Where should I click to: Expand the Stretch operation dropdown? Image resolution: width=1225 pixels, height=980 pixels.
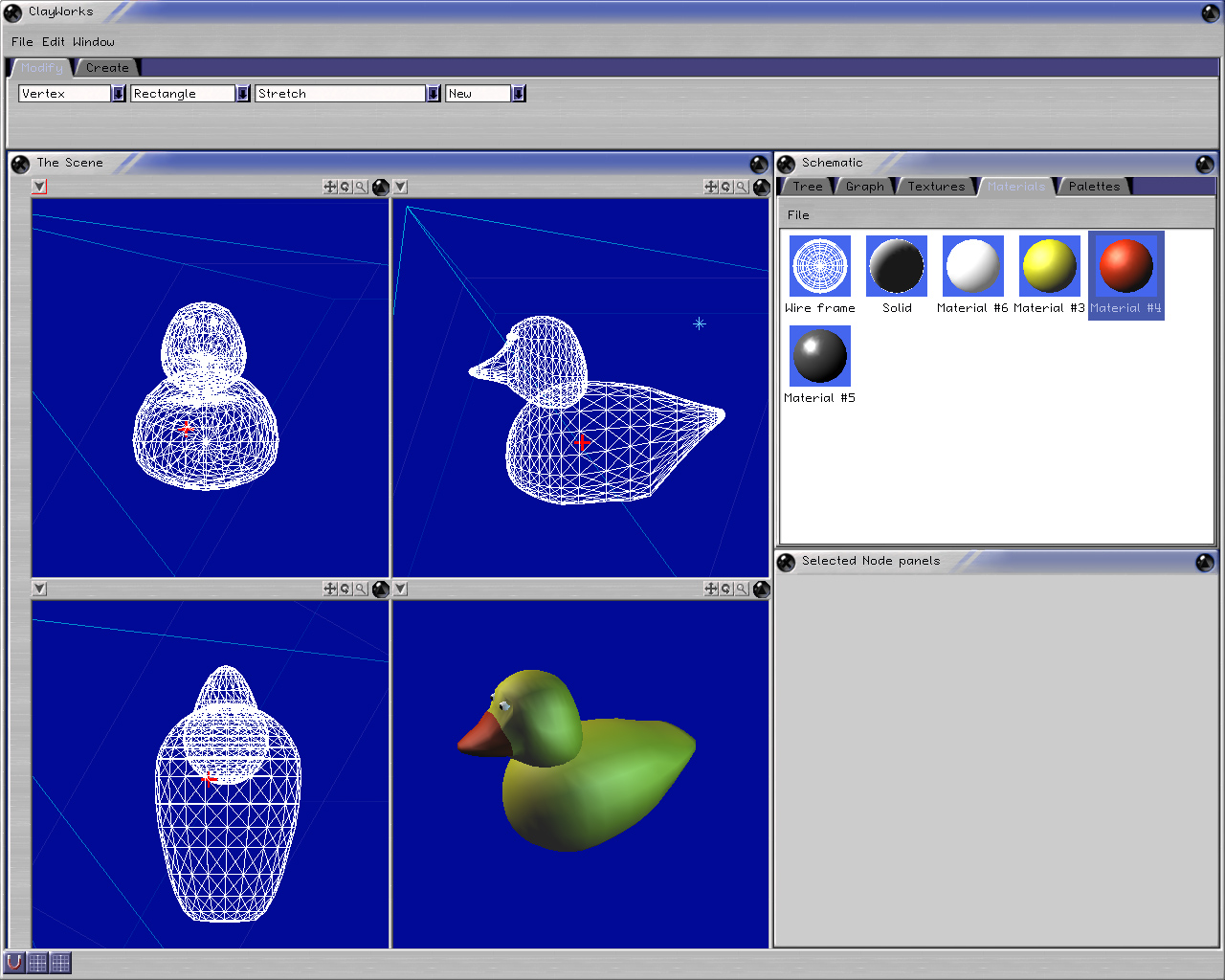[x=434, y=94]
